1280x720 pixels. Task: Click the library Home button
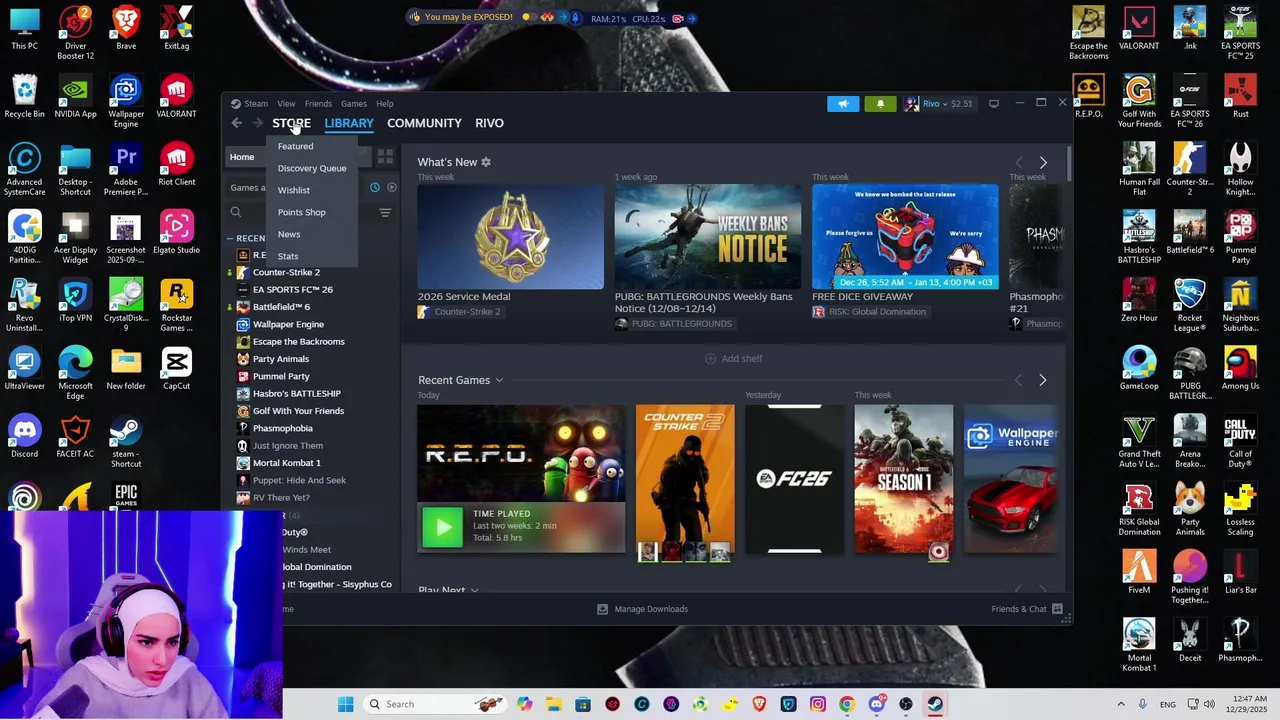click(242, 157)
